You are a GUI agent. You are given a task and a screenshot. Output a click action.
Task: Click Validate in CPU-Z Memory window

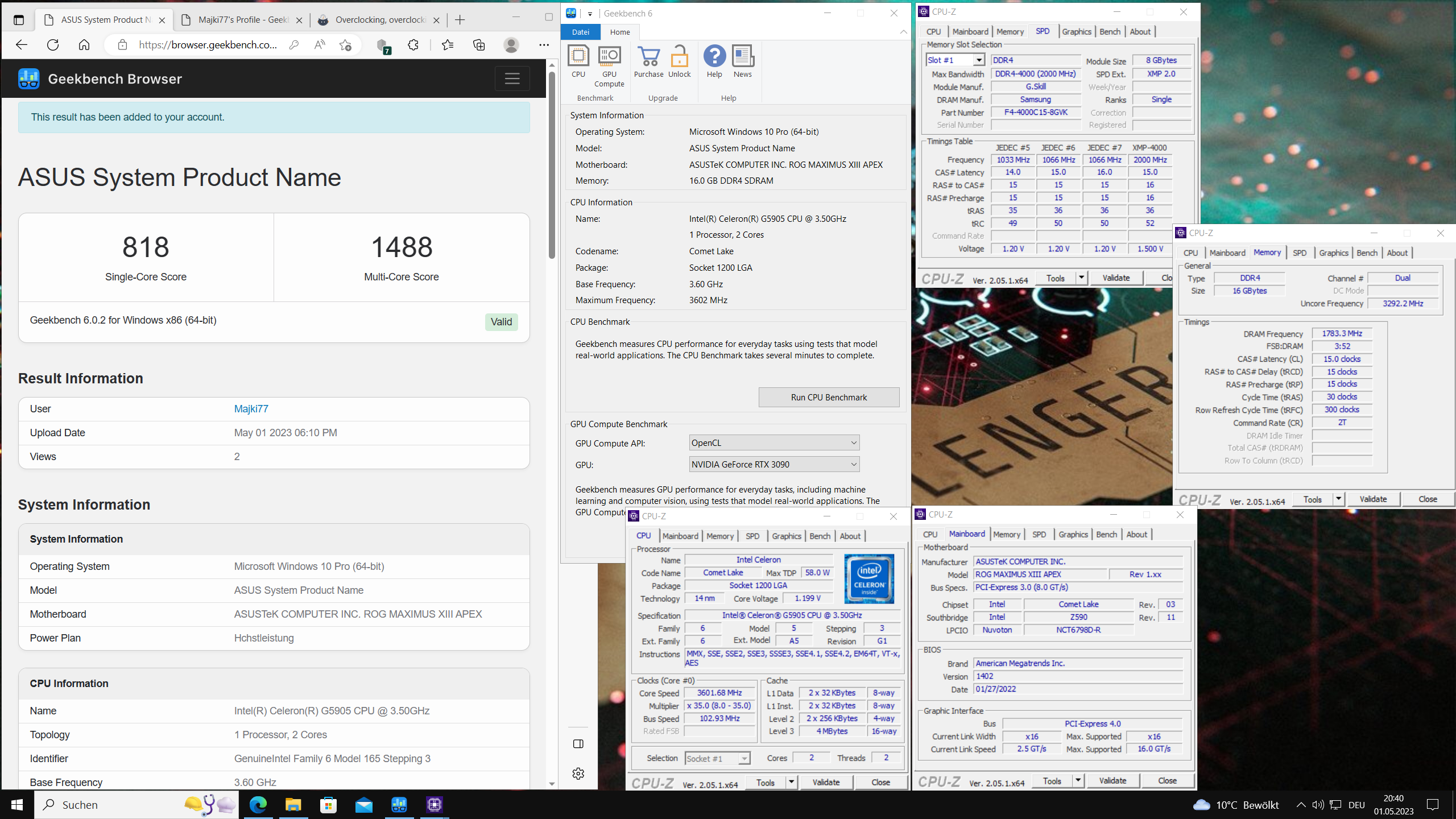1373,499
